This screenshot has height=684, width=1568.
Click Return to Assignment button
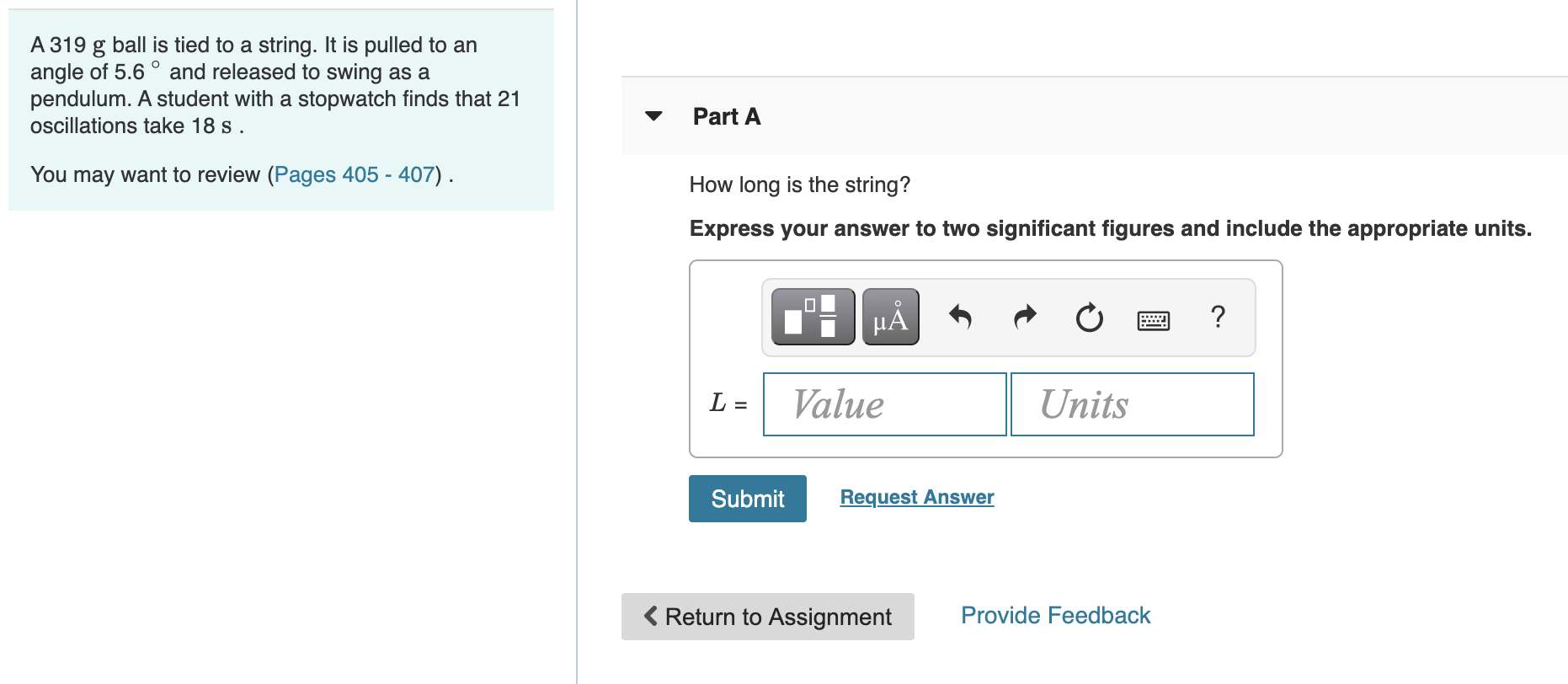pyautogui.click(x=768, y=617)
